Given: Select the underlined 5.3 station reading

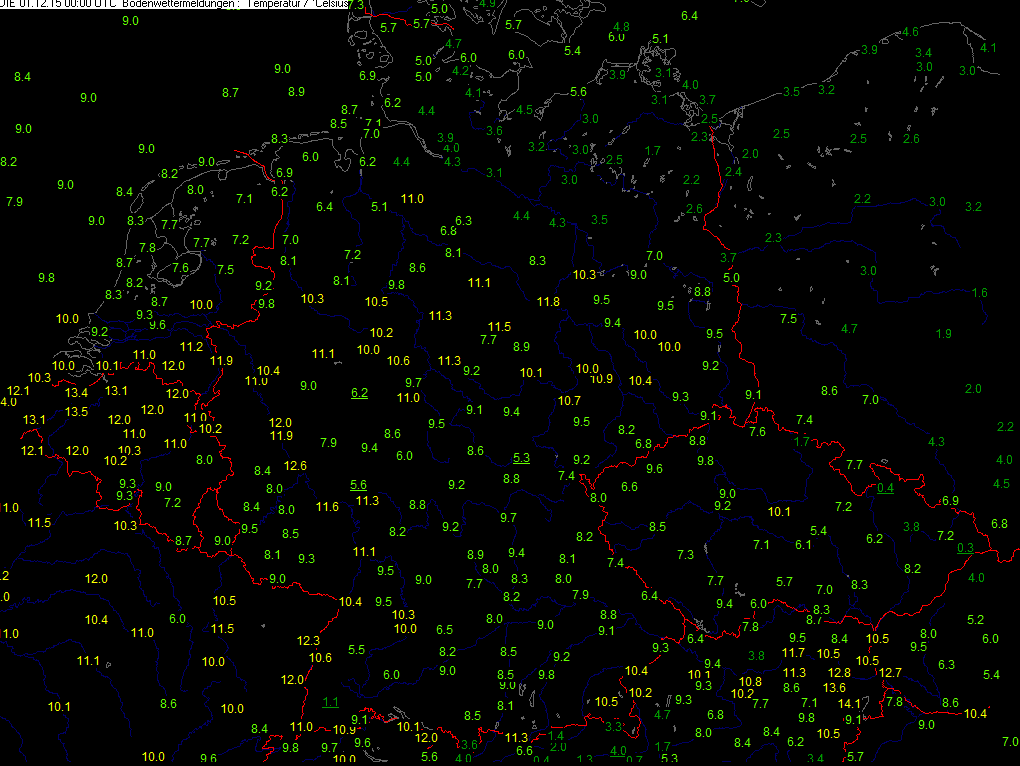Looking at the screenshot, I should [x=521, y=458].
